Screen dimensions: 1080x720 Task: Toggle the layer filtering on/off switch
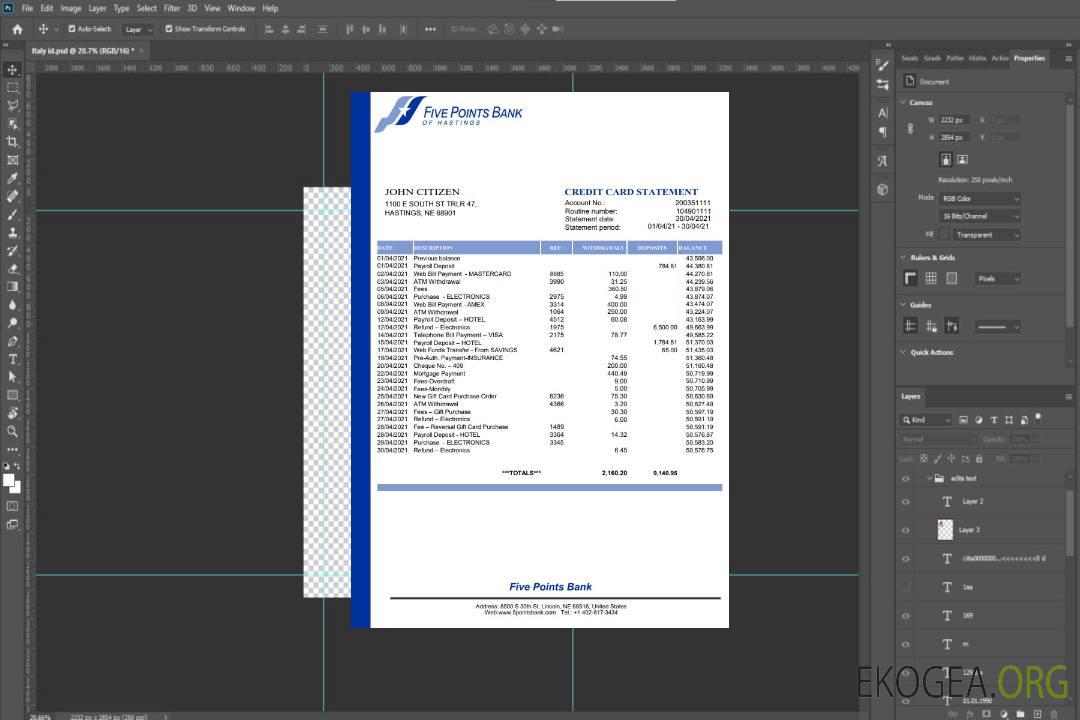coord(1038,418)
